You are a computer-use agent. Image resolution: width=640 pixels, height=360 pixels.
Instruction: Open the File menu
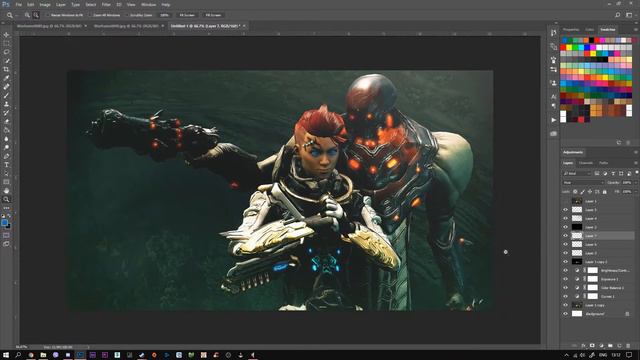point(18,4)
